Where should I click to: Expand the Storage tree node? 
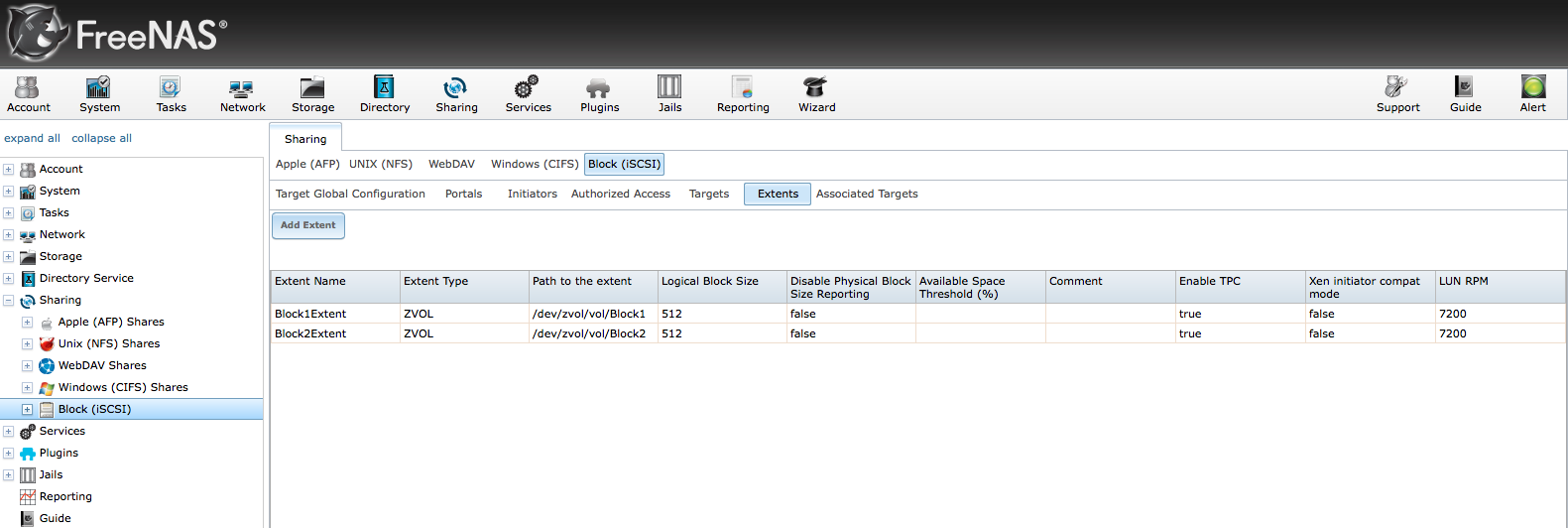pos(8,257)
